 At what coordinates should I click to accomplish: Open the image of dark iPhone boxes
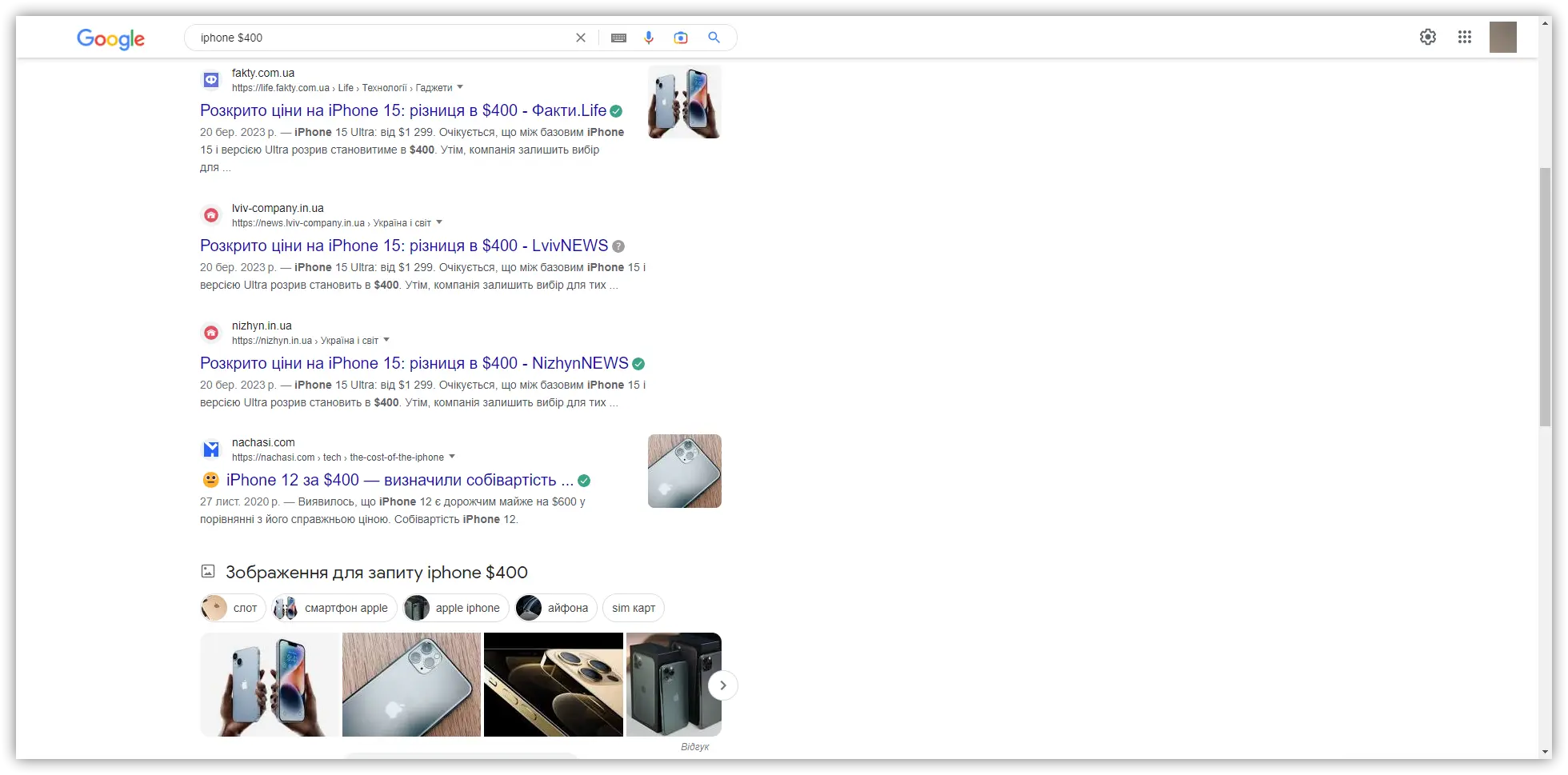pos(674,685)
